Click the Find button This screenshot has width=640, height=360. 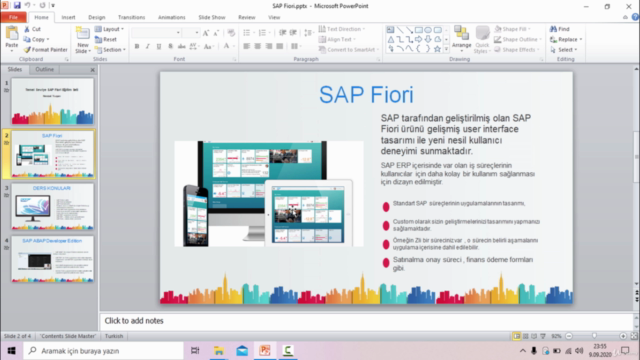[x=560, y=29]
